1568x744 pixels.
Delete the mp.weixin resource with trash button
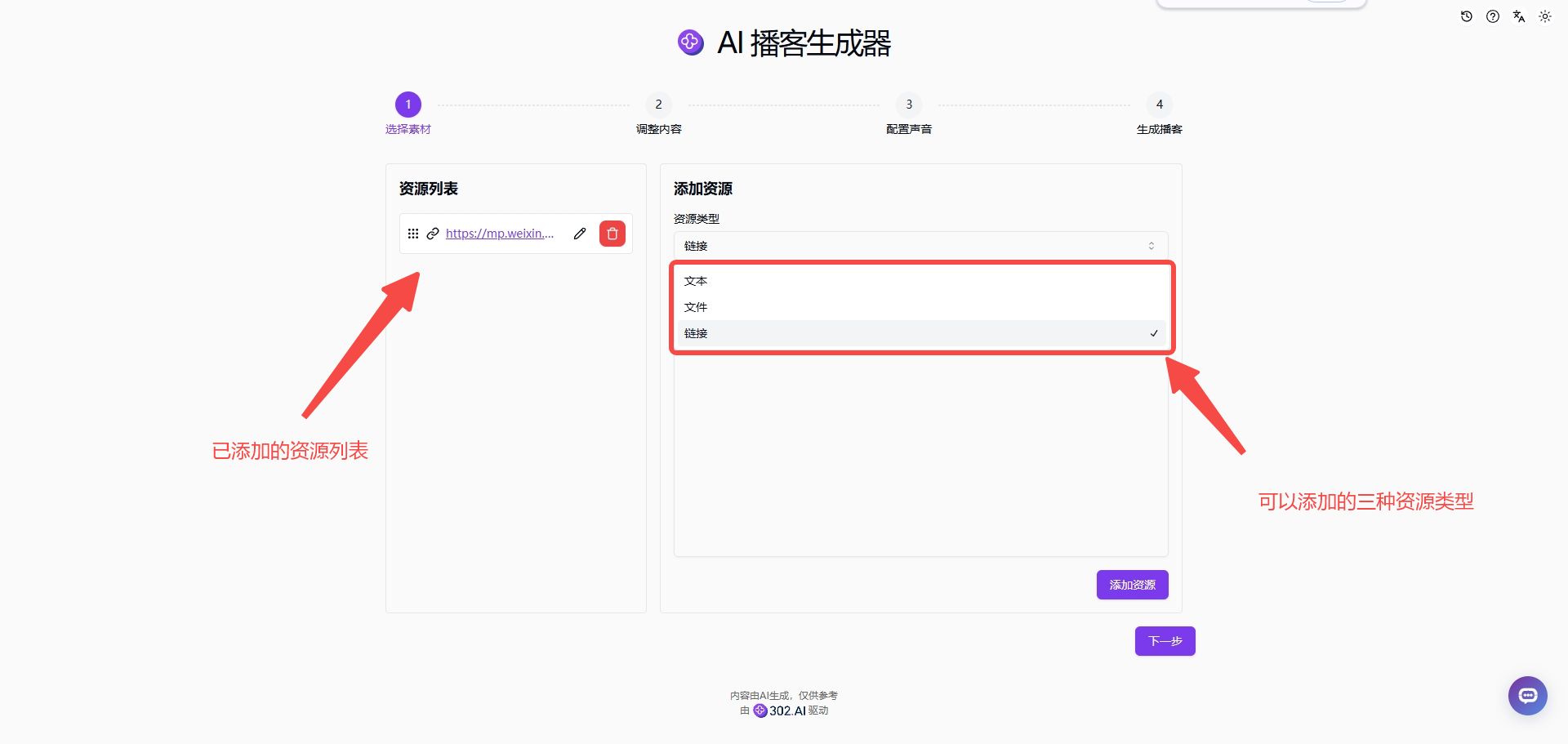[612, 234]
